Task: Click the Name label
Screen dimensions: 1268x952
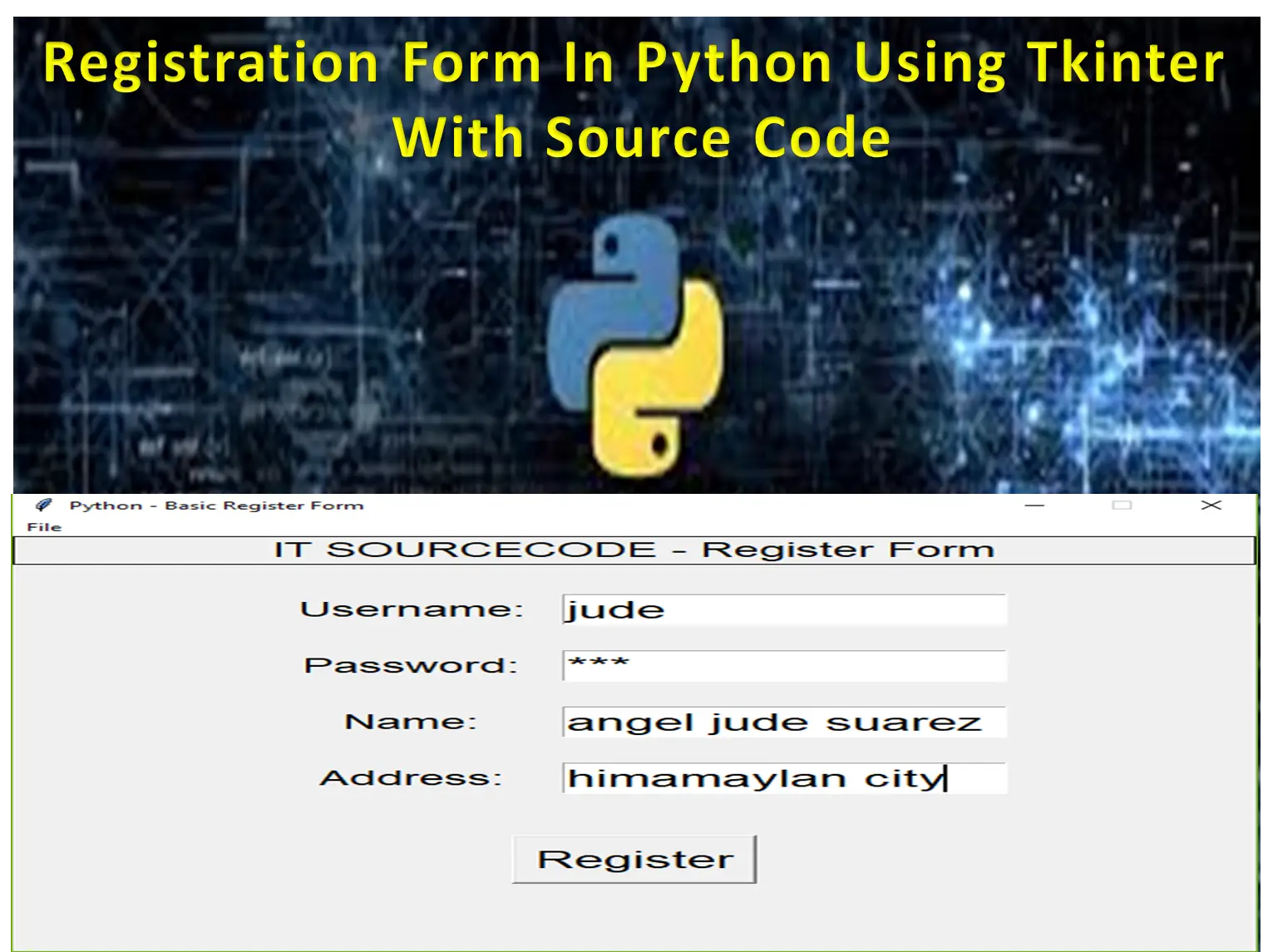Action: click(411, 722)
